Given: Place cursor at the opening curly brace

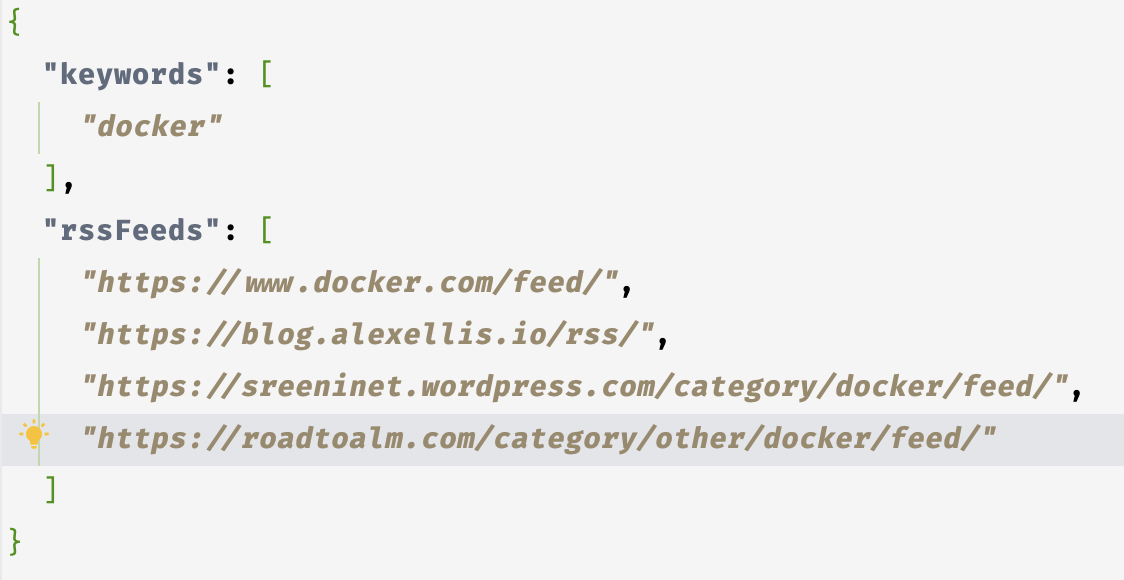Looking at the screenshot, I should click(x=14, y=23).
